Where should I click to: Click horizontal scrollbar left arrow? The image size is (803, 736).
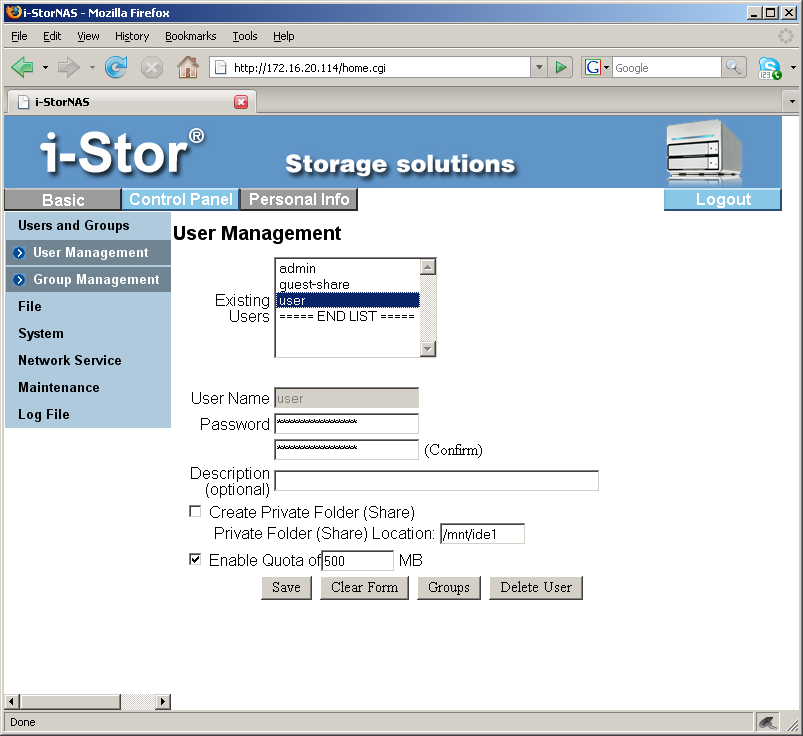coord(12,701)
